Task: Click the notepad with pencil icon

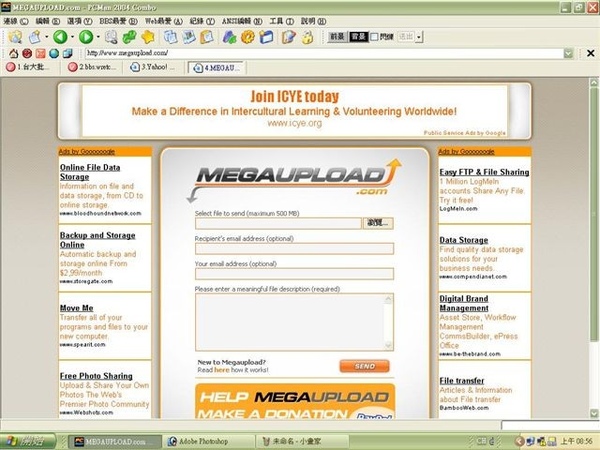Action: pos(289,37)
